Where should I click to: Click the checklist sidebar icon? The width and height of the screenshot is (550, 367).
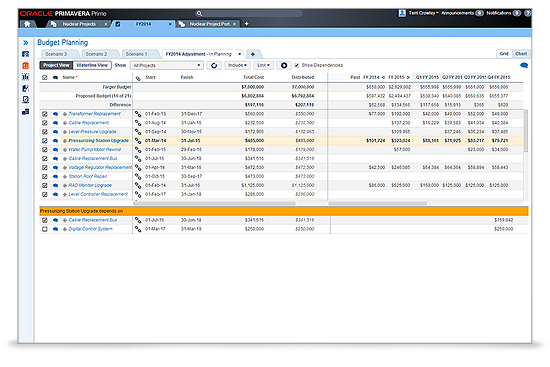click(x=26, y=100)
